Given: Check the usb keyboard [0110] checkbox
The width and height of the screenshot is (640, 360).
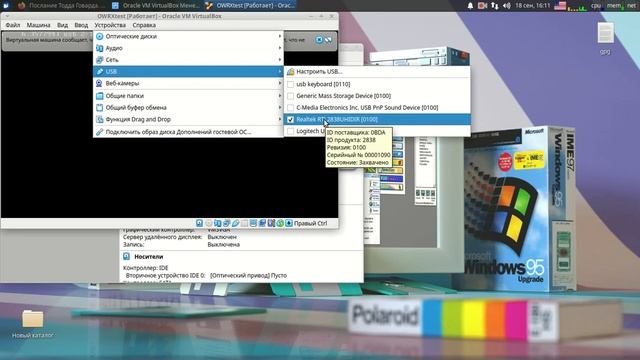Looking at the screenshot, I should click(x=290, y=84).
